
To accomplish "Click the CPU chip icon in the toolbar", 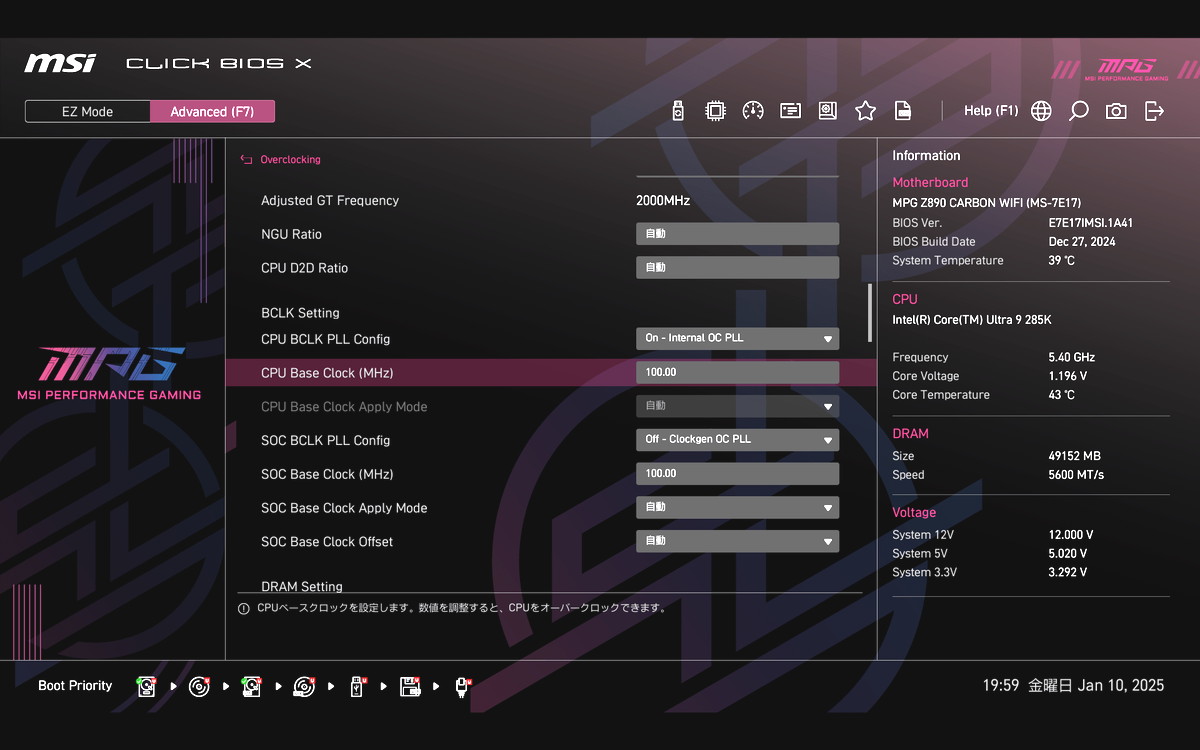I will [x=715, y=111].
